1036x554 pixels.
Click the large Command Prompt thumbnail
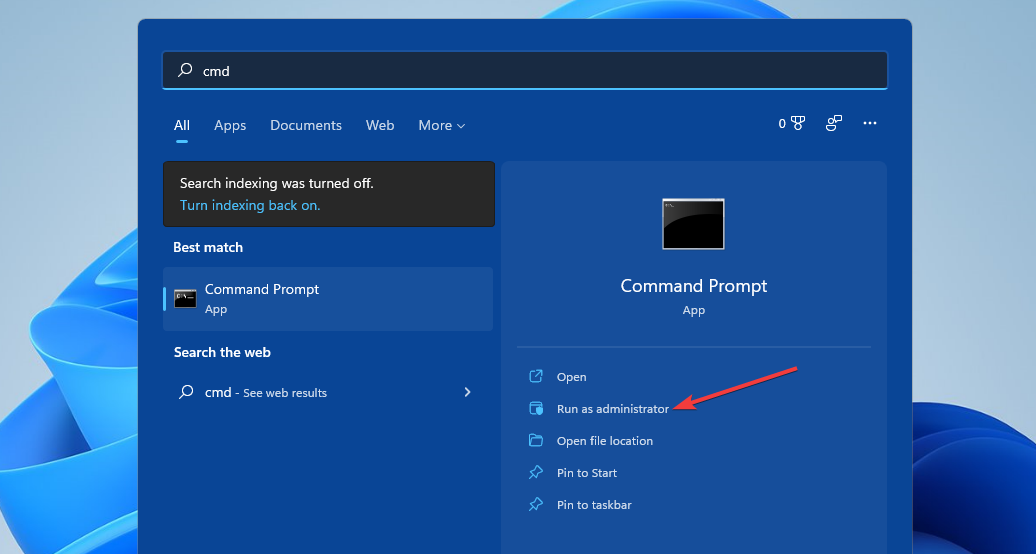click(693, 224)
